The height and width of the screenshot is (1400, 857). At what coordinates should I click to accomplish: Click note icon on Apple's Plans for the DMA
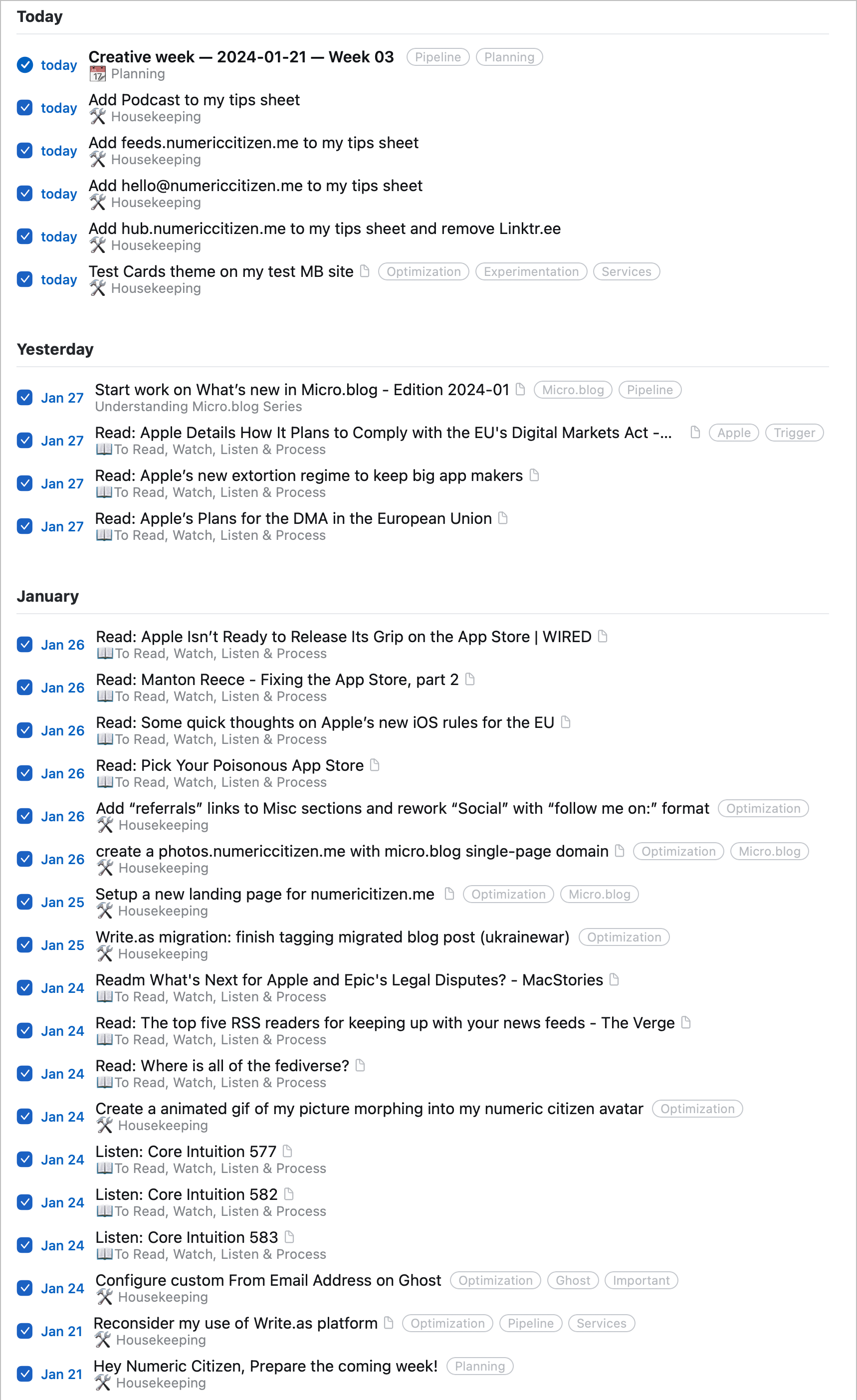(503, 518)
